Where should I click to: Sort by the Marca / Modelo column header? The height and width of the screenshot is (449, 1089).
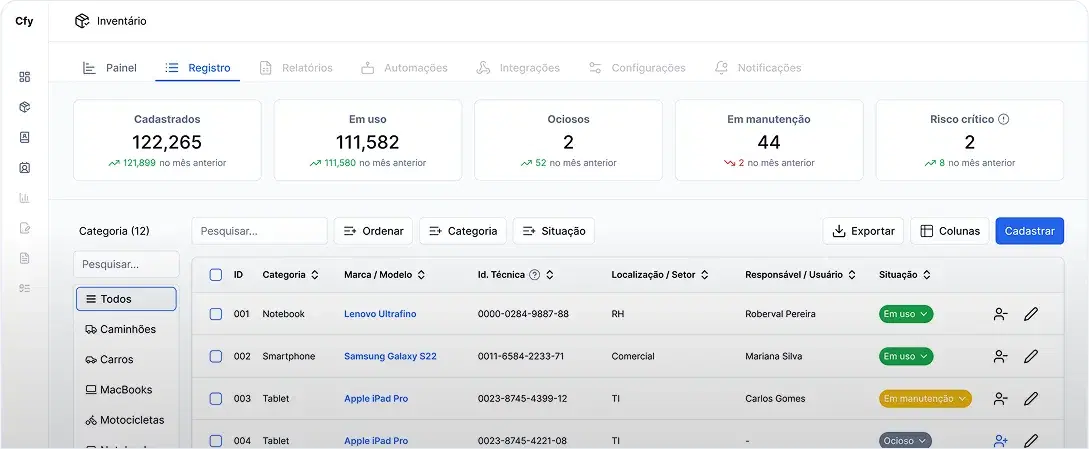[384, 275]
